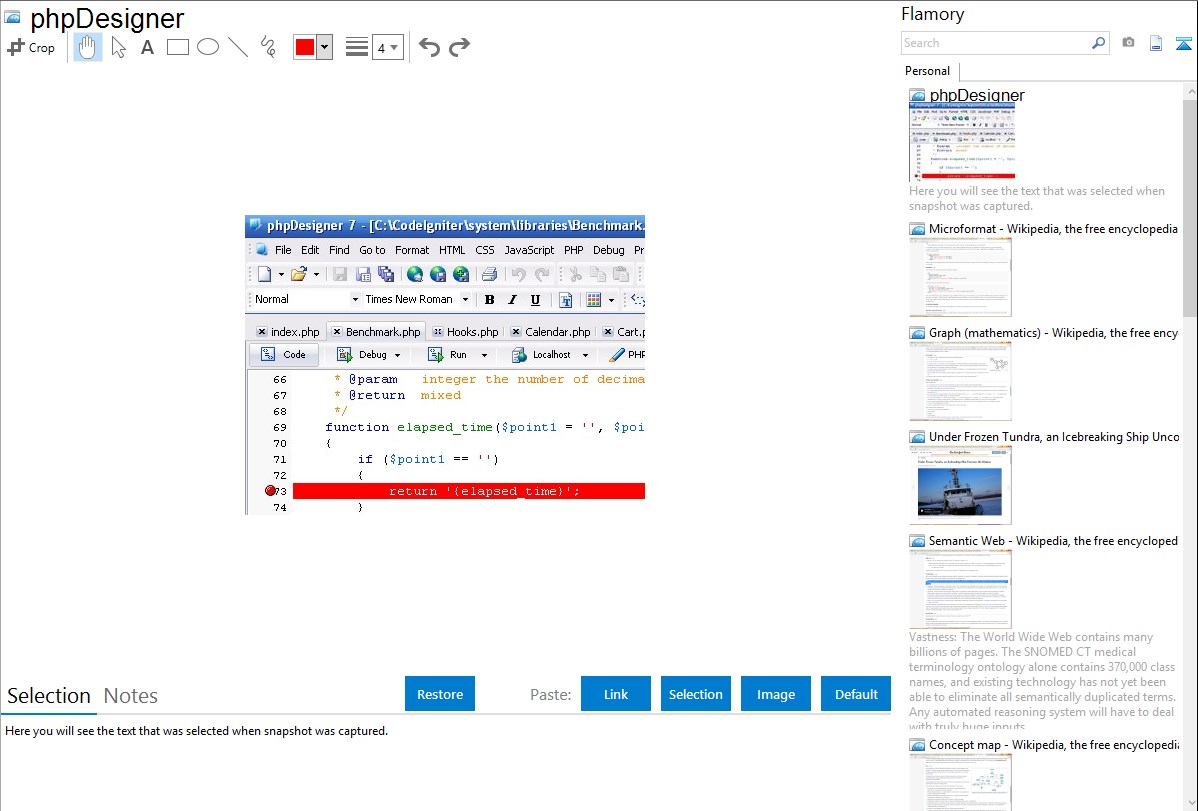Open File menu in captured phpDesigner
The width and height of the screenshot is (1198, 811).
pyautogui.click(x=283, y=250)
